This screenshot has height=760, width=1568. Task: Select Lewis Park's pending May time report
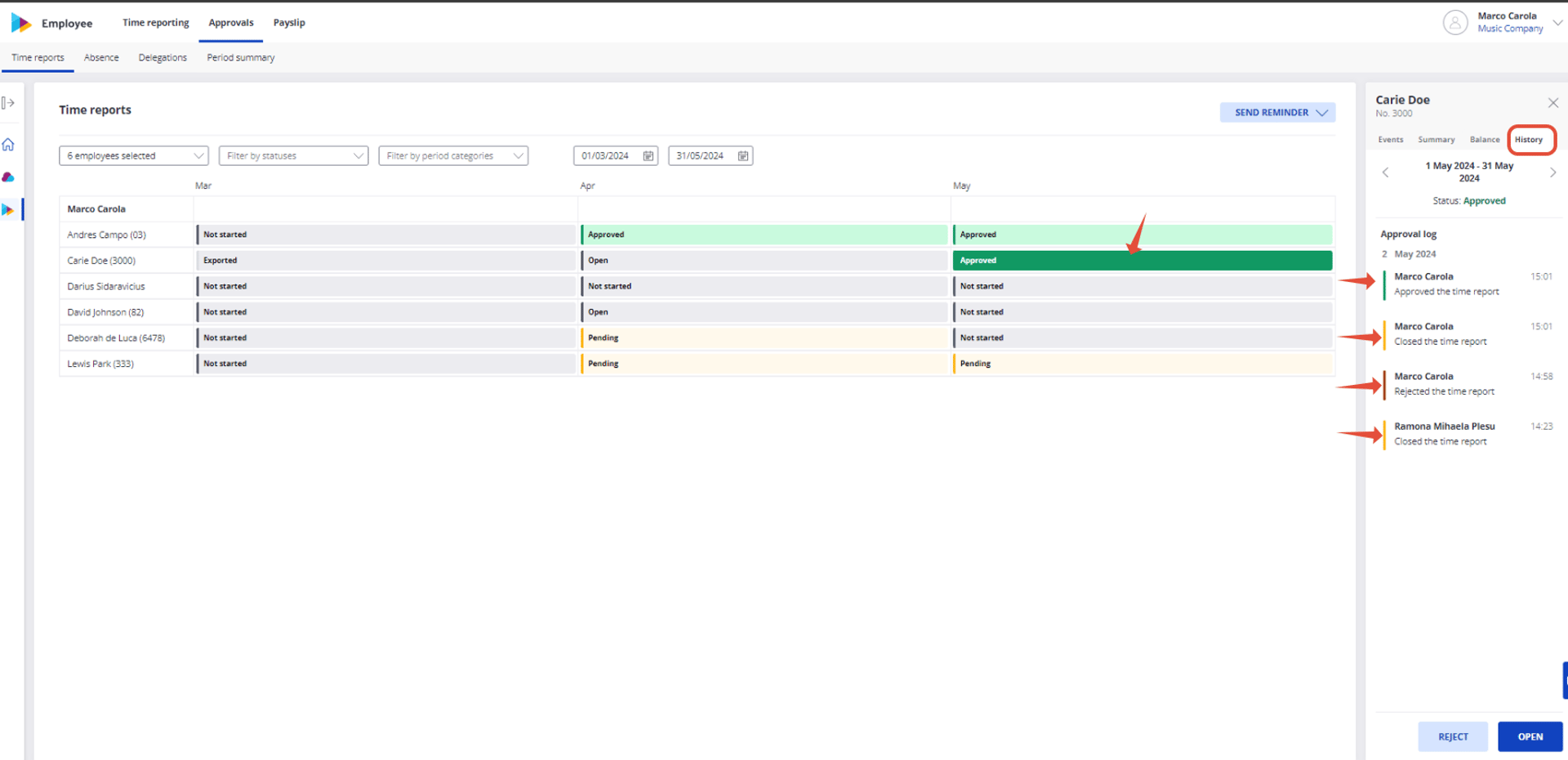tap(1143, 364)
